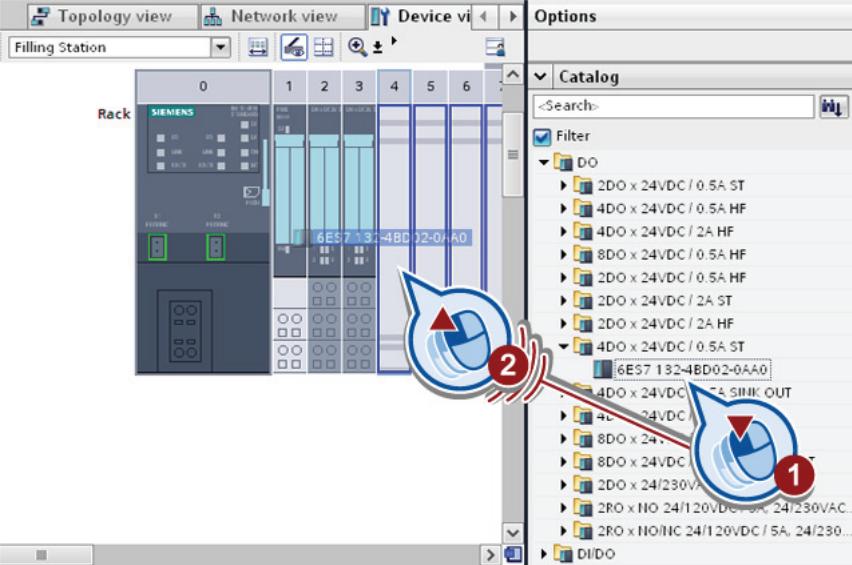Click module icon beside 6ES7 132-4BD02-0AA0
The image size is (852, 565).
click(602, 369)
